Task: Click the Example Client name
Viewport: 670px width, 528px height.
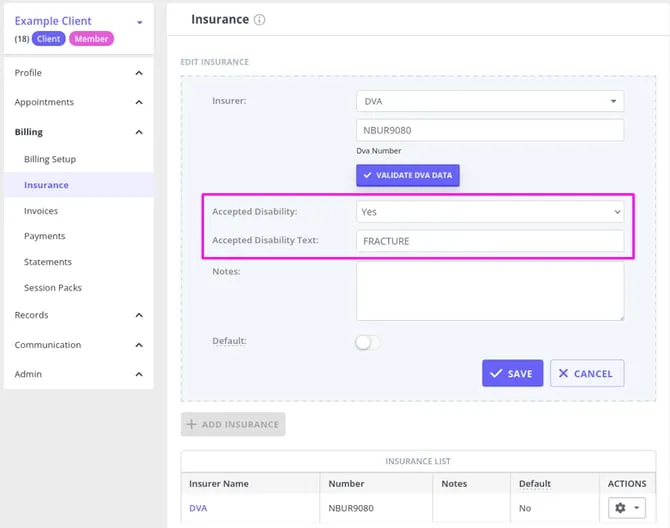Action: pos(53,21)
